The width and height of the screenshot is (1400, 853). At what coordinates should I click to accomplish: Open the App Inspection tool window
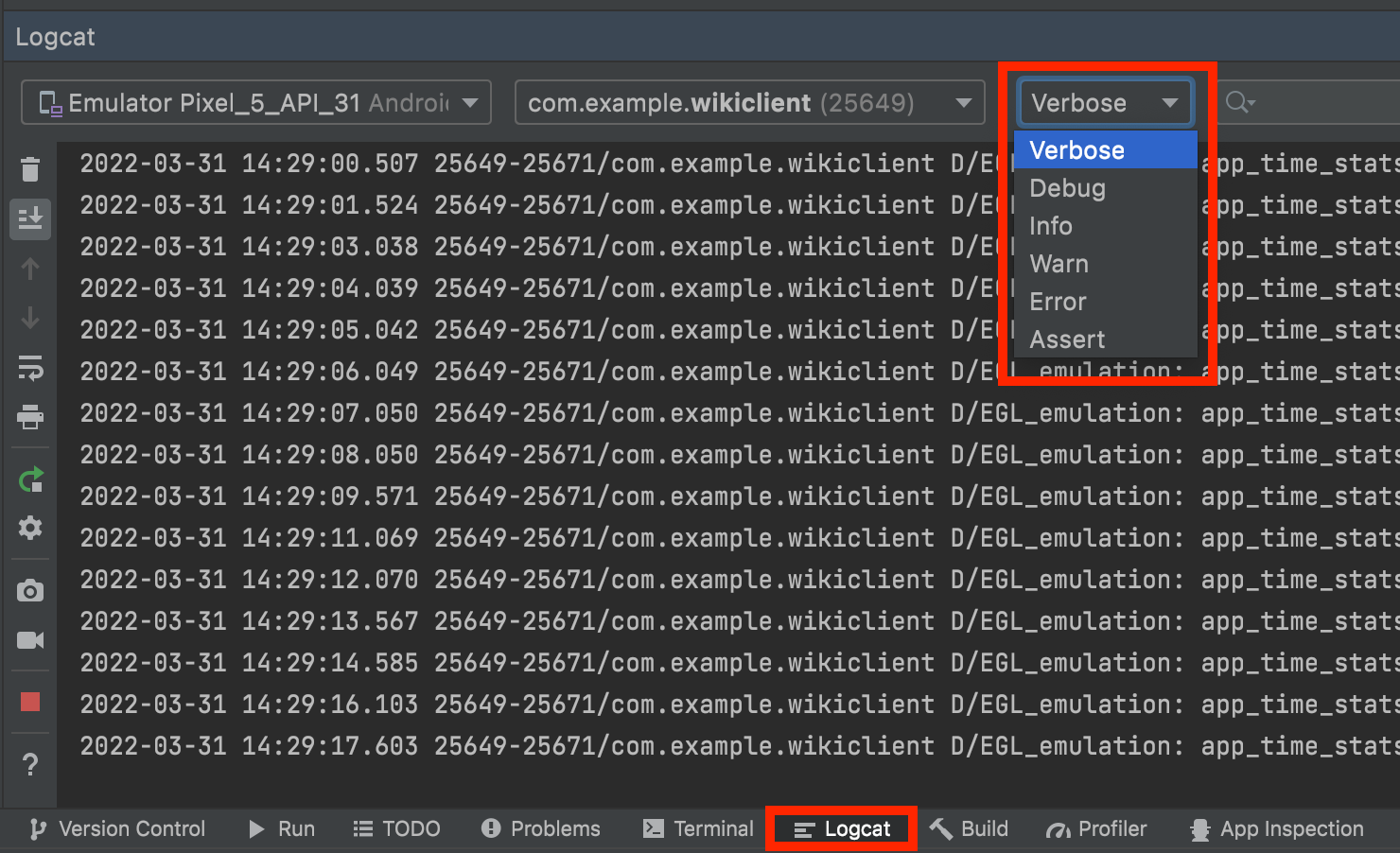point(1277,829)
